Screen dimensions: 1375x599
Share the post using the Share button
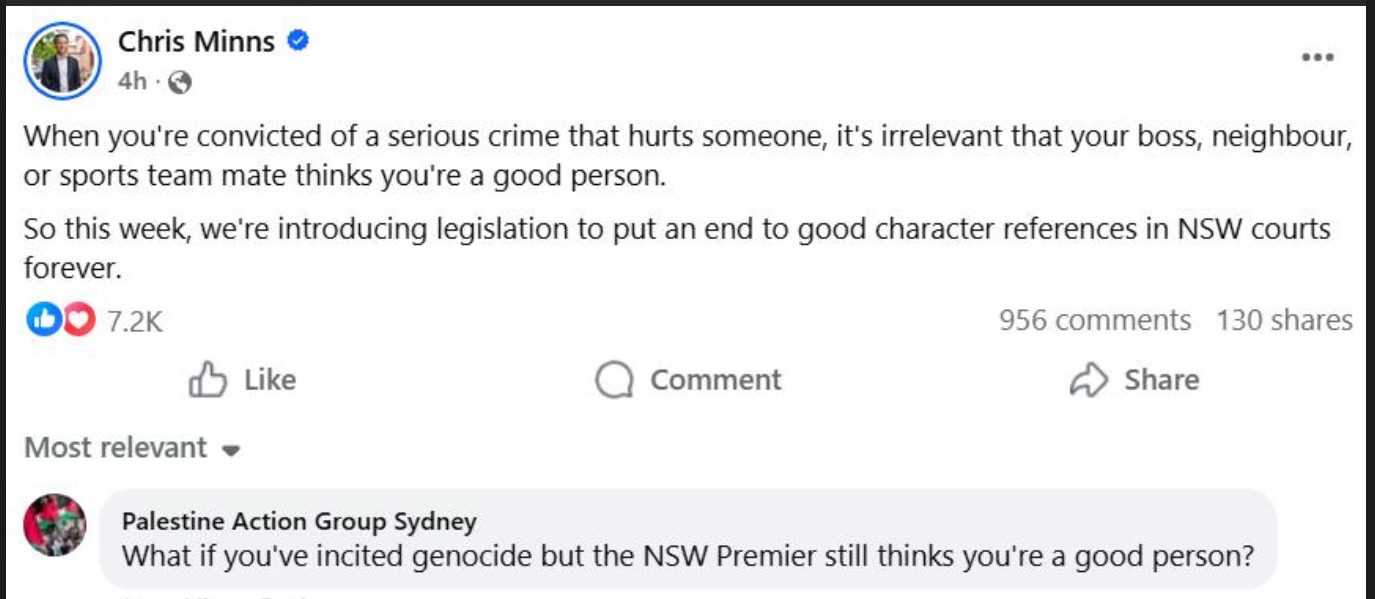(1134, 380)
